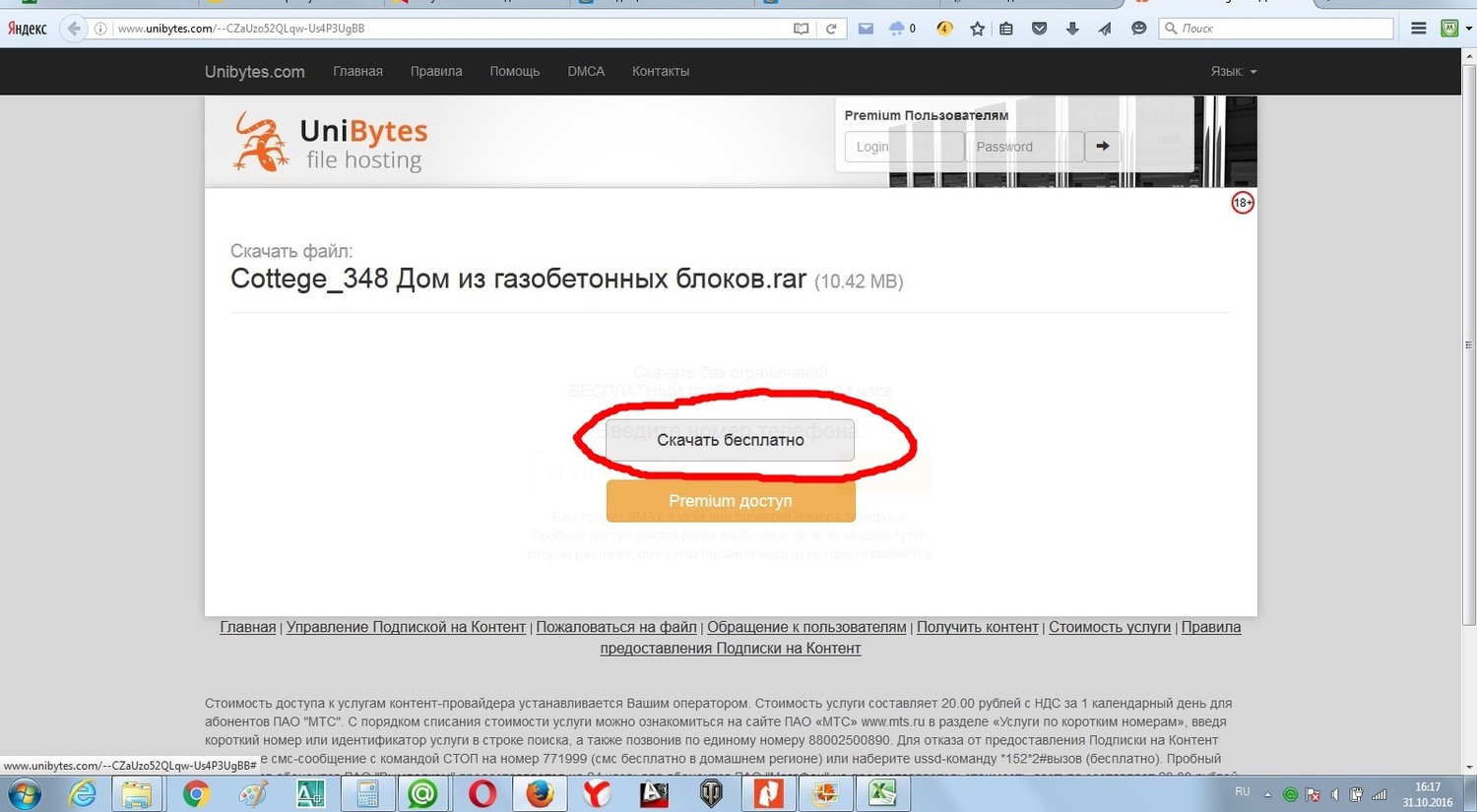
Task: Open Пожаловаться на файл link
Action: (616, 627)
